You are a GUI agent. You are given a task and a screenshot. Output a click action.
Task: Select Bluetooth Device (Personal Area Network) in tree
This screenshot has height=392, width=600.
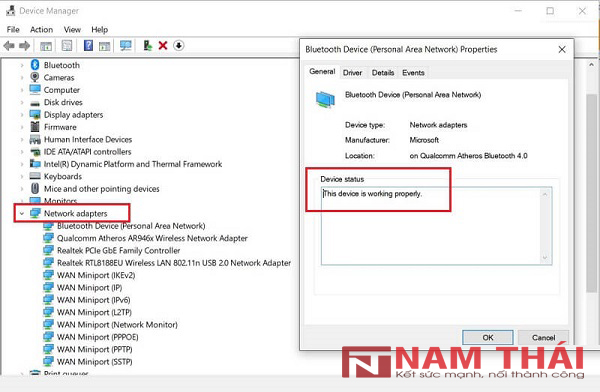[131, 226]
